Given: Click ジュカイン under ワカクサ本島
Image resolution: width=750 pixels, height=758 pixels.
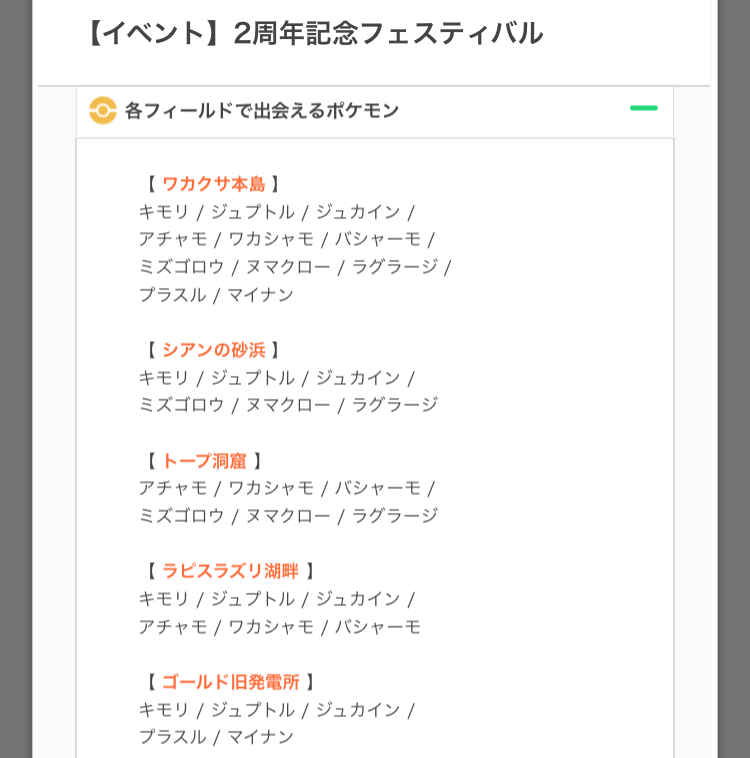Looking at the screenshot, I should tap(358, 212).
